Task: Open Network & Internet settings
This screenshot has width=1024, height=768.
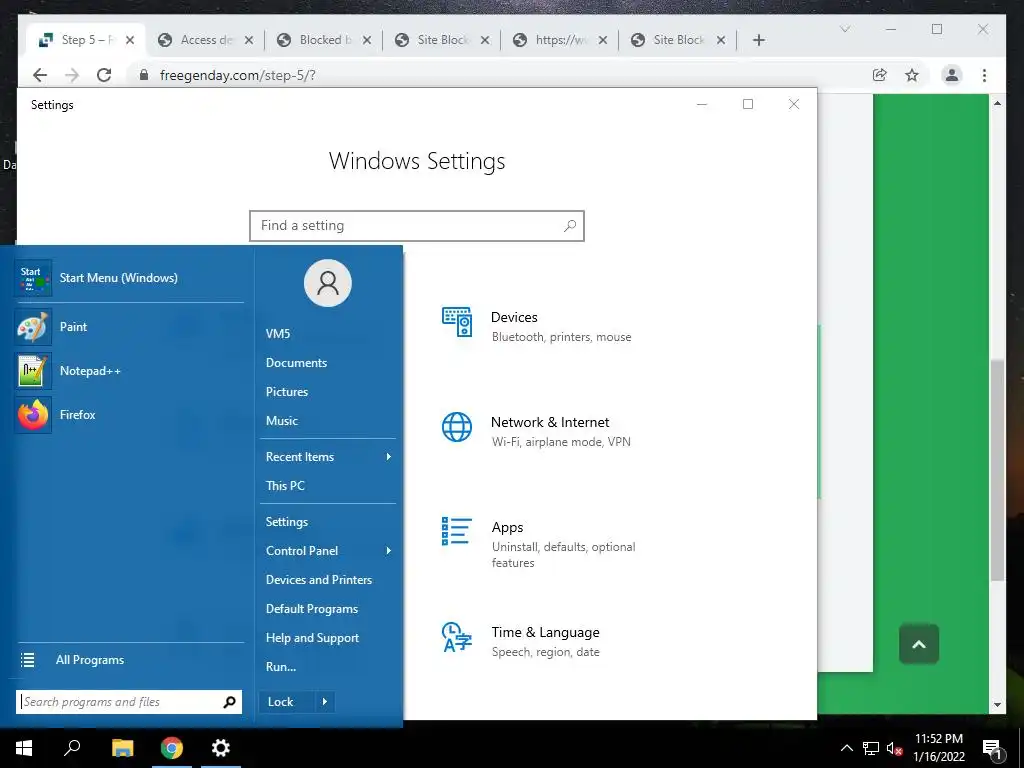Action: pyautogui.click(x=537, y=431)
